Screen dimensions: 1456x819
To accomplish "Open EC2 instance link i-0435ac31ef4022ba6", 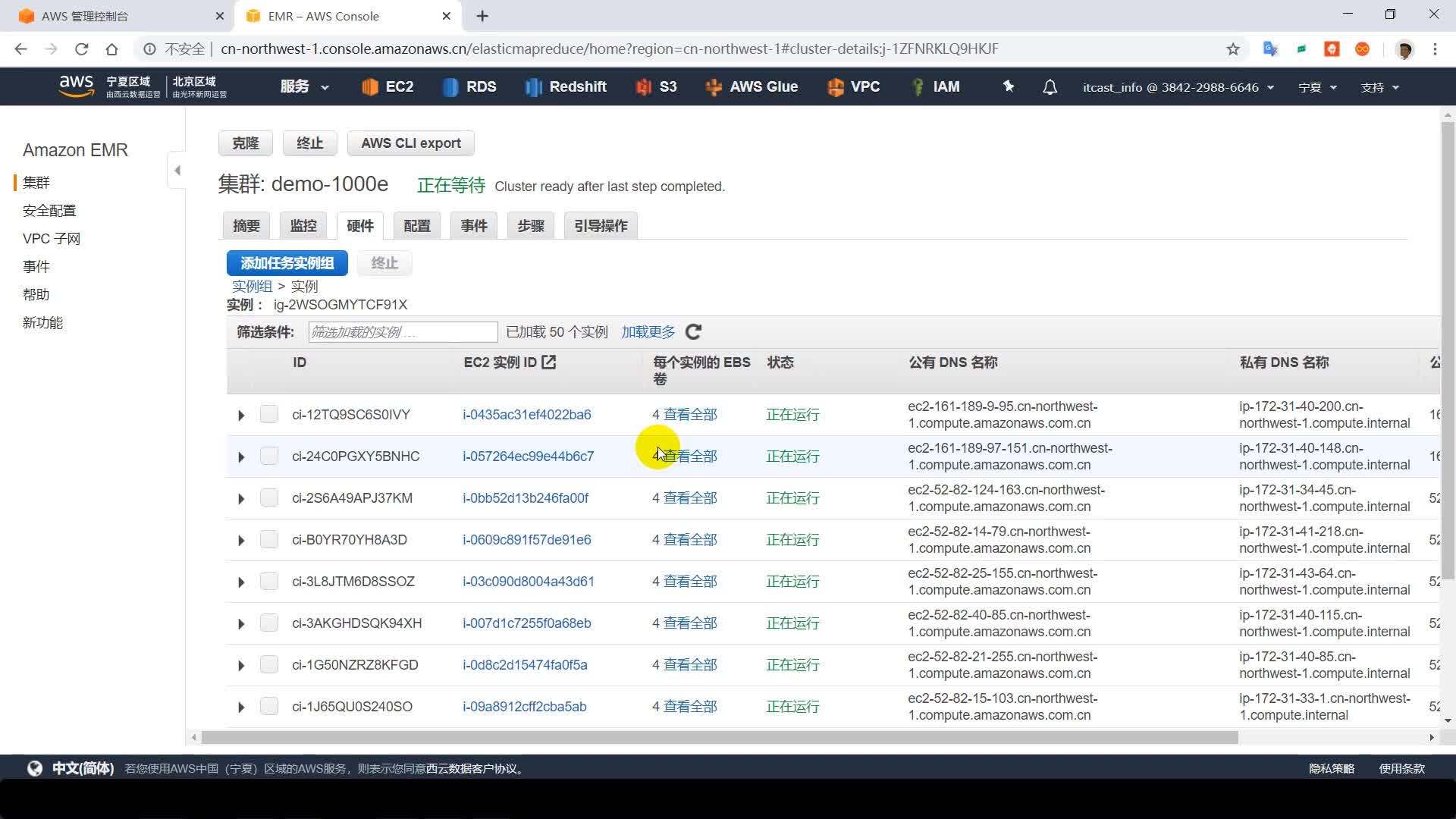I will pos(526,415).
